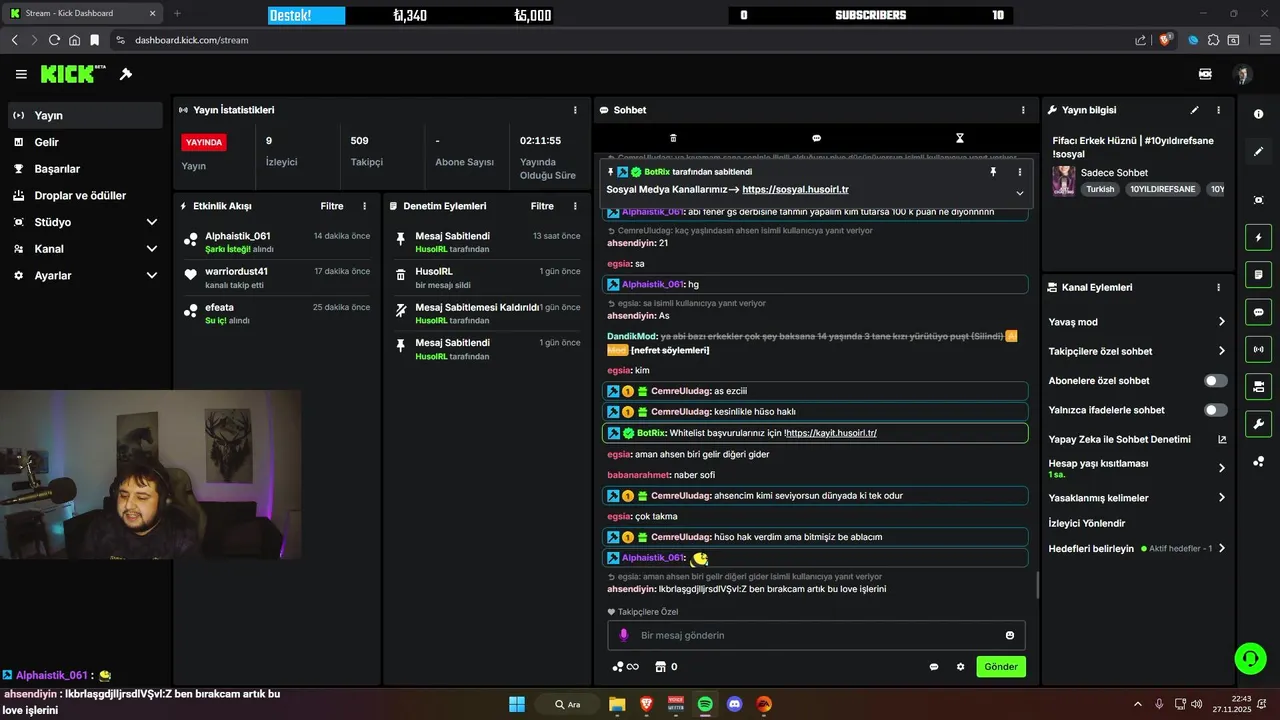The width and height of the screenshot is (1280, 720).
Task: Go to Başarılar in the sidebar
Action: pyautogui.click(x=85, y=169)
